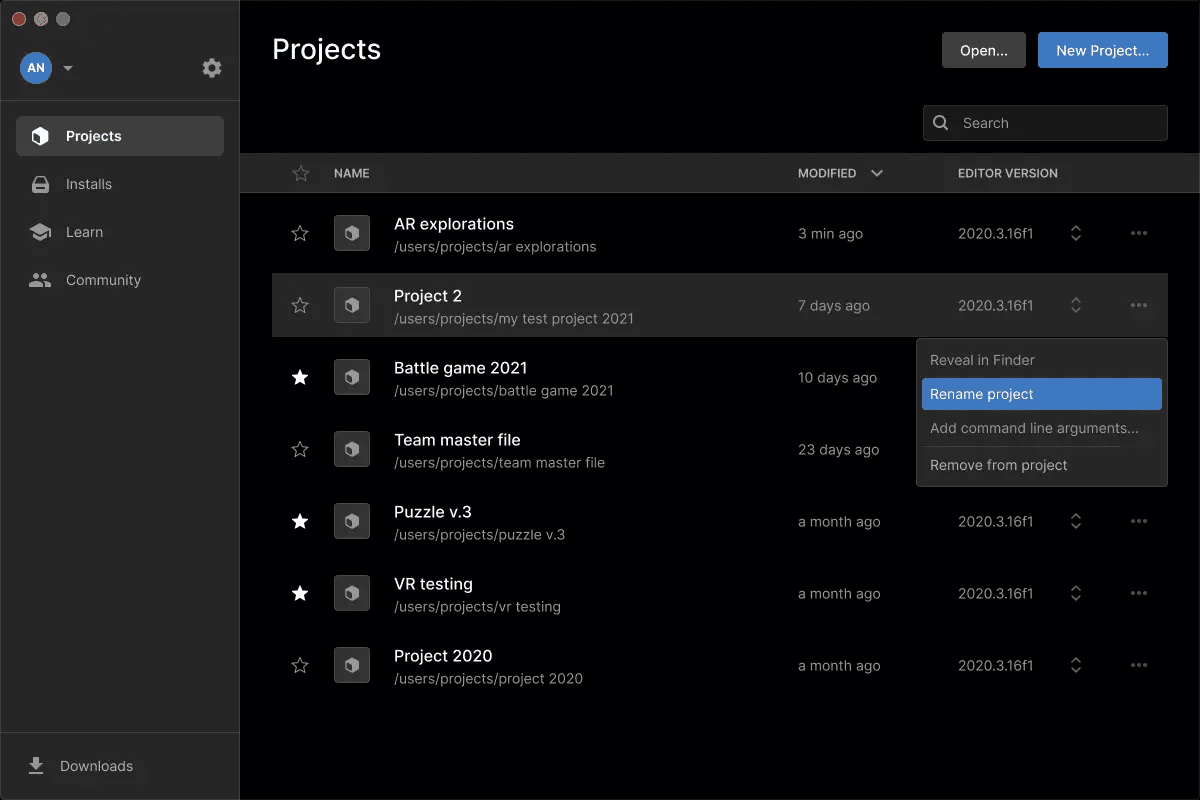Click the magnifying glass in the search bar
Image resolution: width=1200 pixels, height=800 pixels.
click(940, 122)
